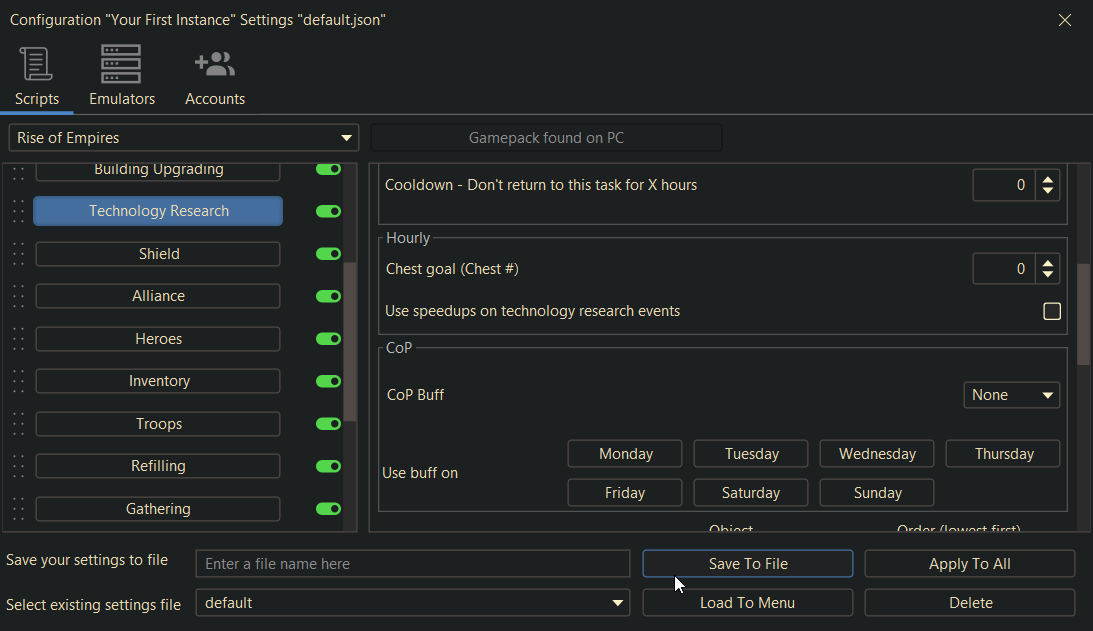Grab the Technology Research drag handle
1093x631 pixels.
[x=19, y=211]
